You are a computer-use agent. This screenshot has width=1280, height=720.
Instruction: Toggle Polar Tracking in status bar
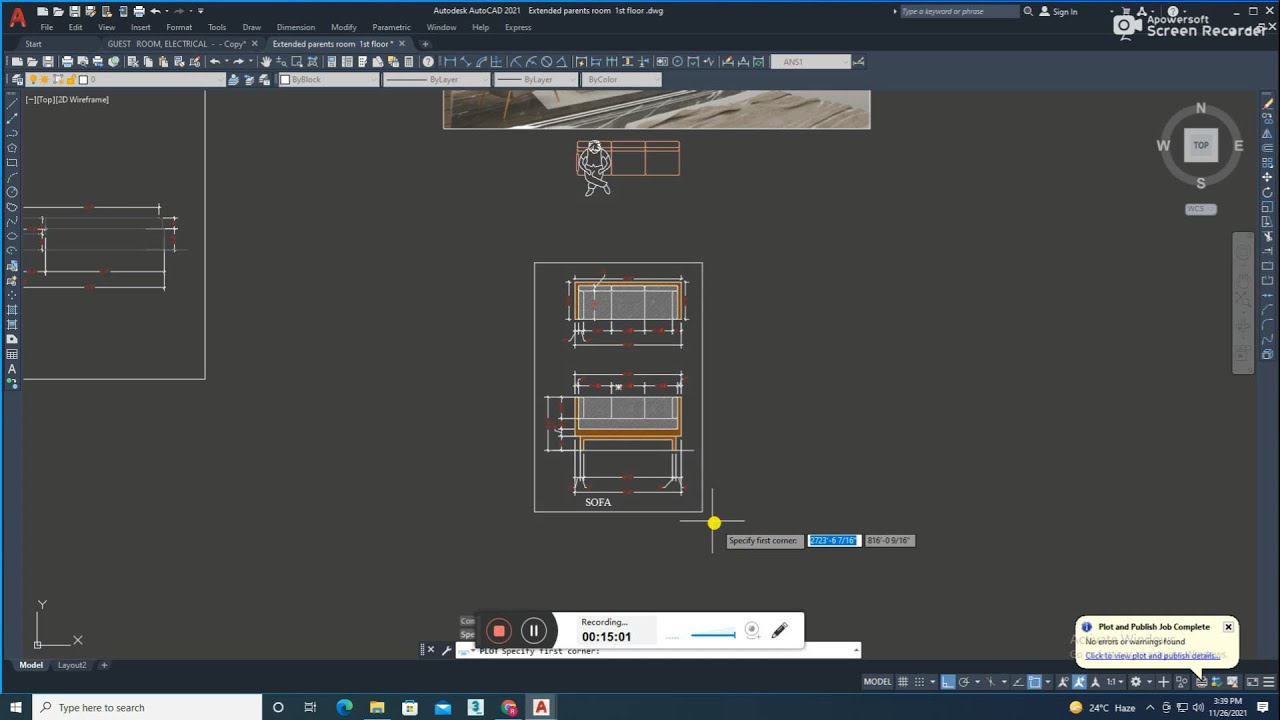coord(964,682)
